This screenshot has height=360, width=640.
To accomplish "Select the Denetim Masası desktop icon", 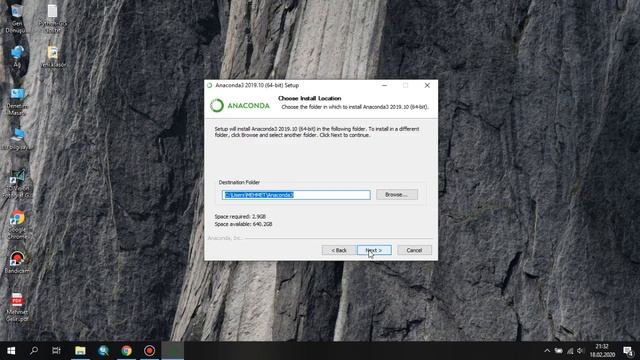I will point(17,101).
